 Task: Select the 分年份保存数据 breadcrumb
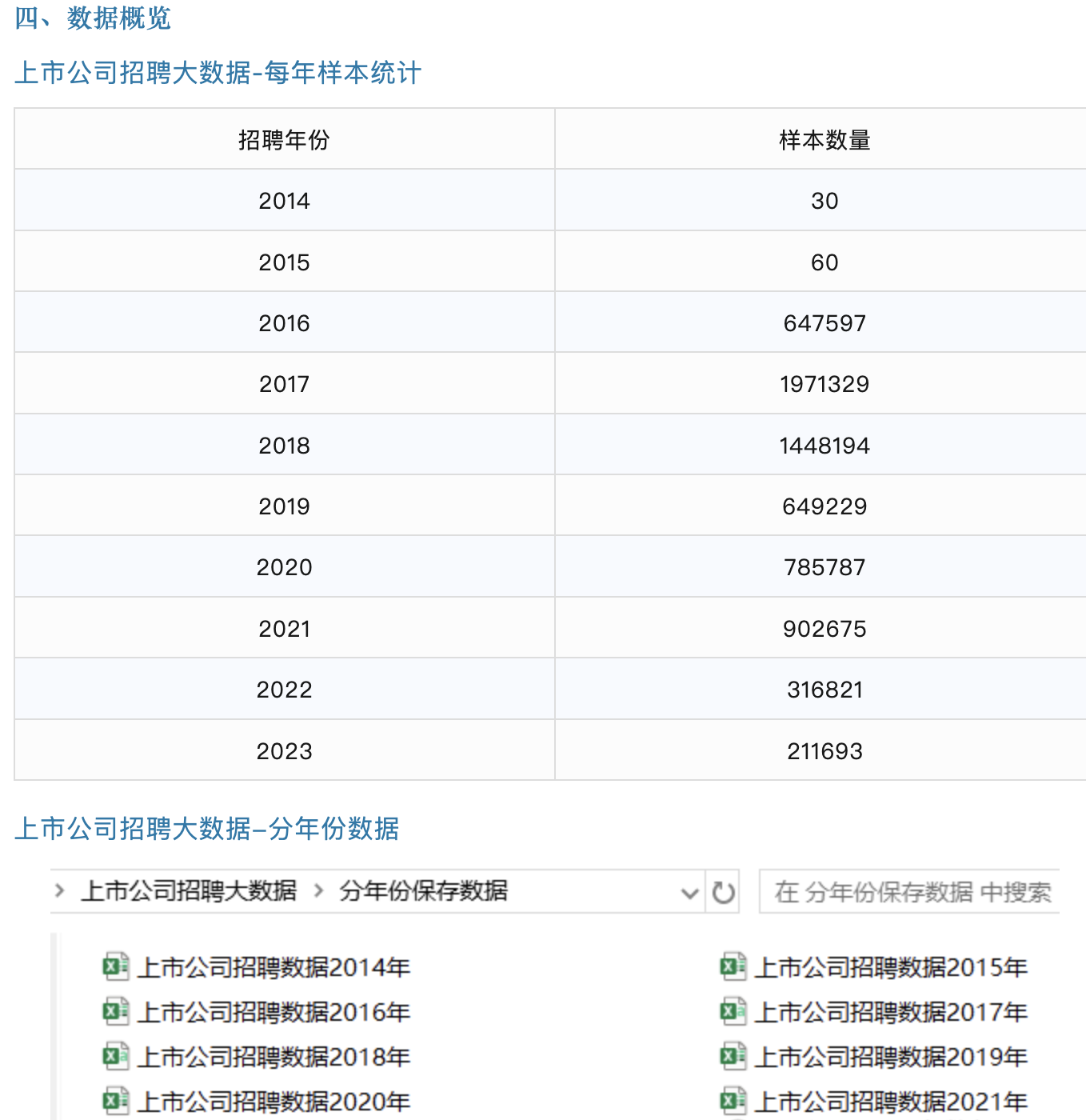point(423,890)
